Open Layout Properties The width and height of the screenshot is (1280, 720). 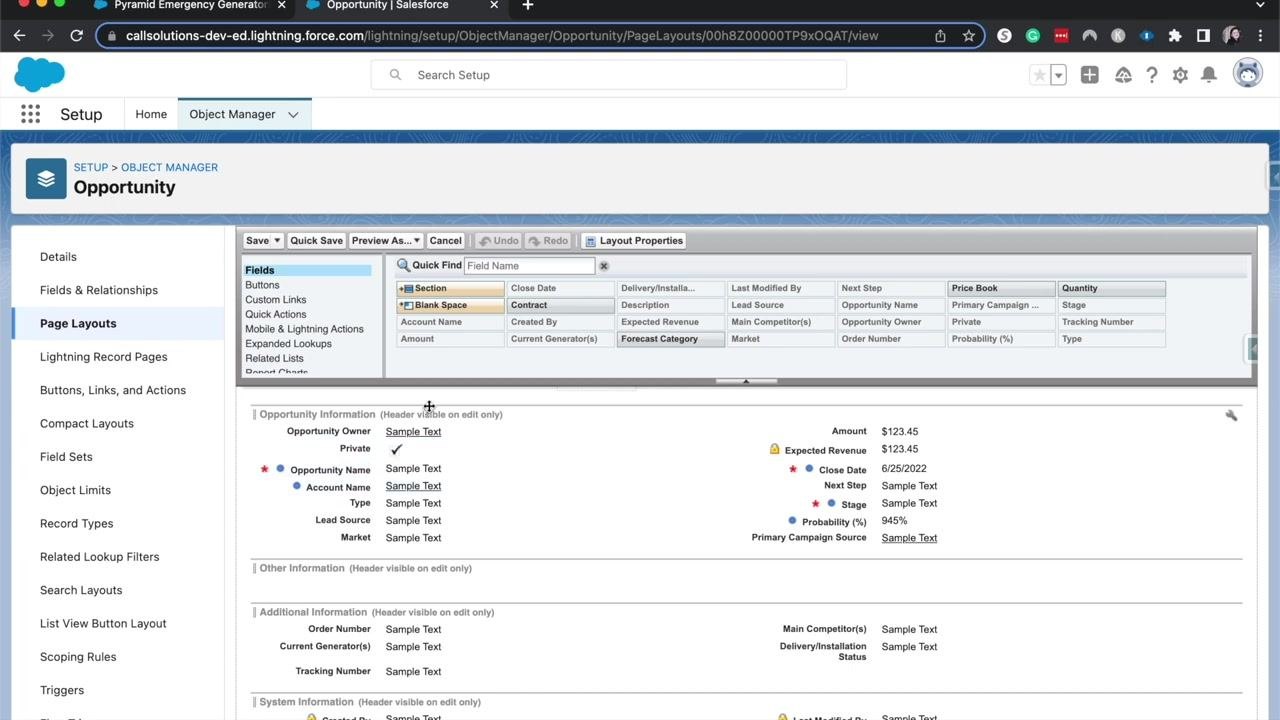pos(634,241)
